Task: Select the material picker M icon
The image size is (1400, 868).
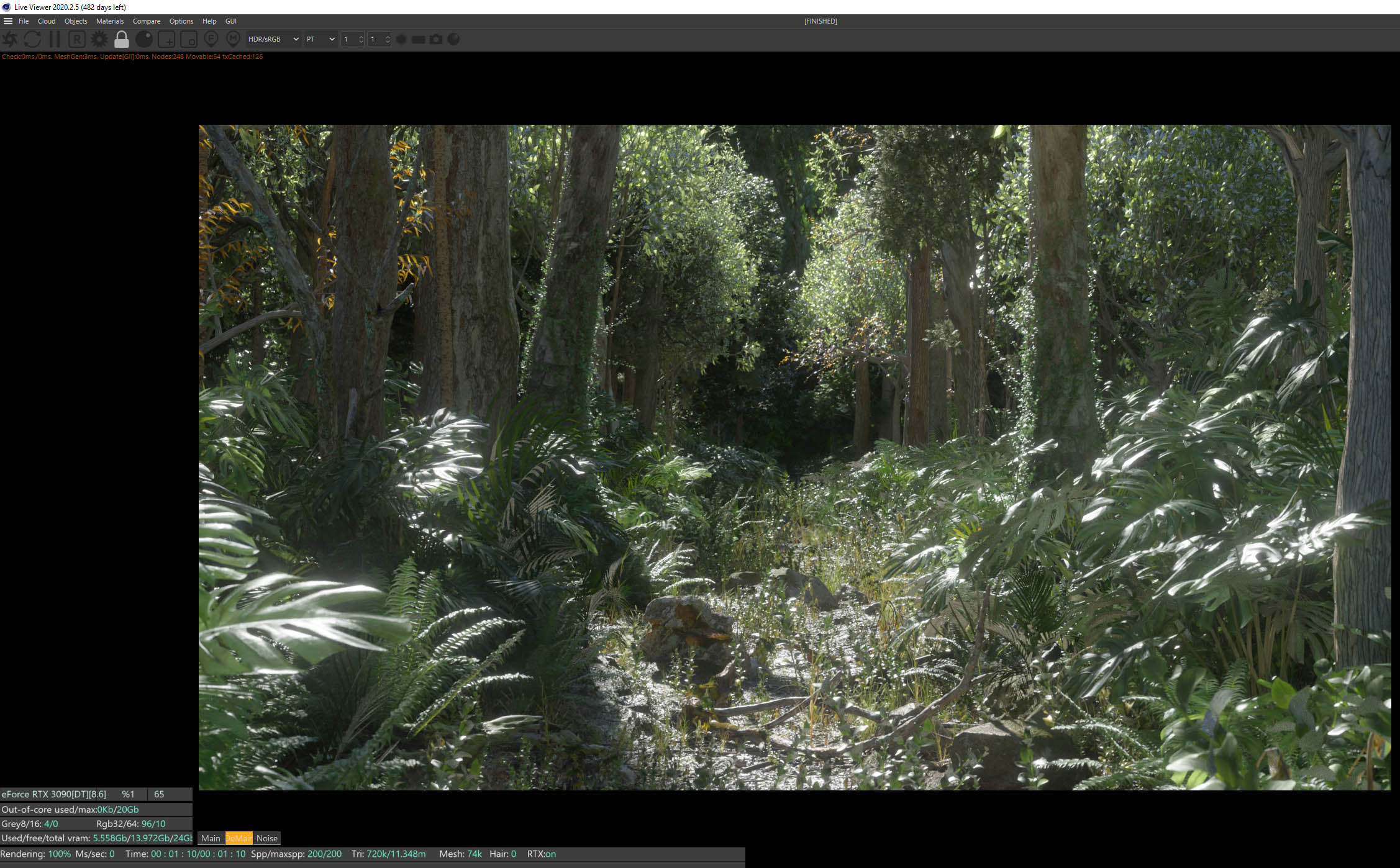Action: 233,39
